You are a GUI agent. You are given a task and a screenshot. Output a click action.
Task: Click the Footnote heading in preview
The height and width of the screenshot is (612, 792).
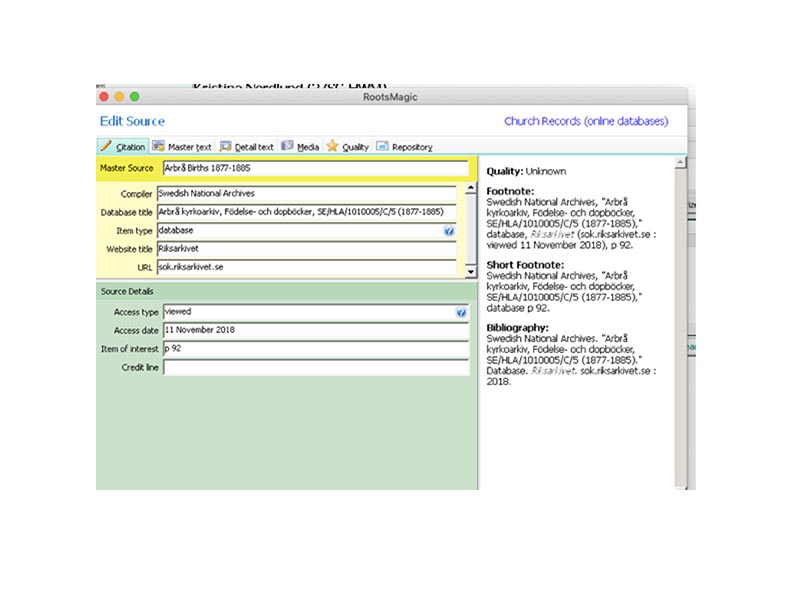pyautogui.click(x=510, y=191)
